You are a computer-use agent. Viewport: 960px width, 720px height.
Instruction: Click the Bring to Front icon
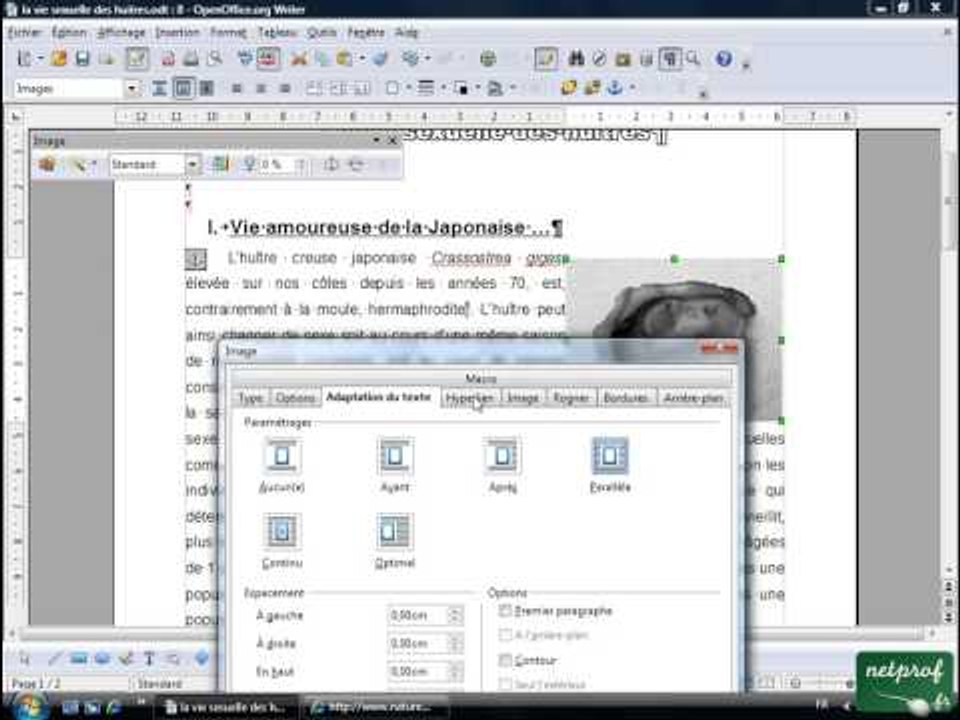tap(569, 88)
